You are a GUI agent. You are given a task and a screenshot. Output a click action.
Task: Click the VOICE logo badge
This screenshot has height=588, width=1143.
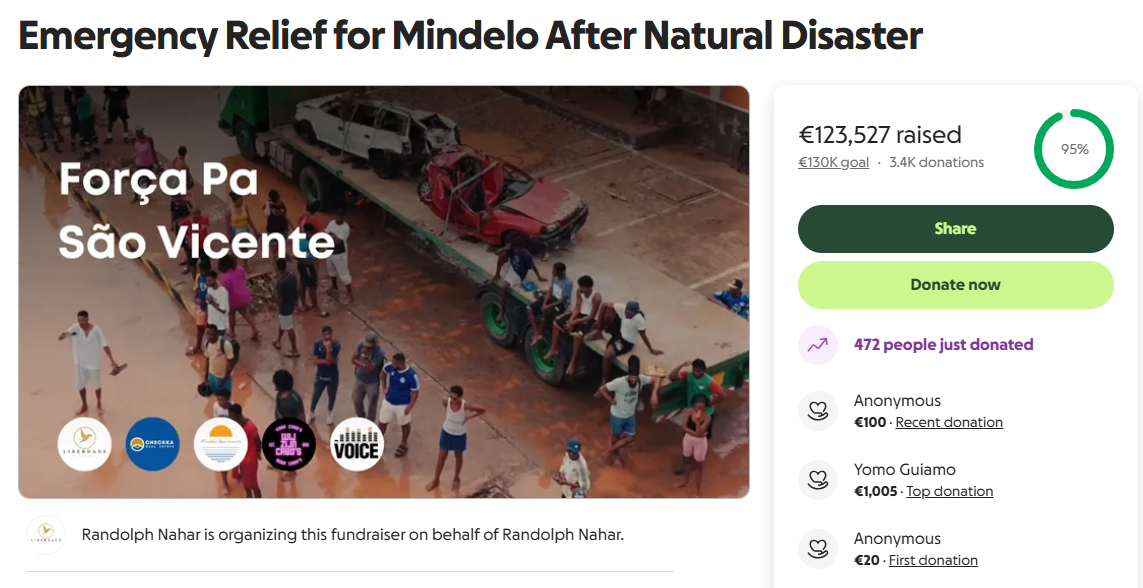[357, 444]
